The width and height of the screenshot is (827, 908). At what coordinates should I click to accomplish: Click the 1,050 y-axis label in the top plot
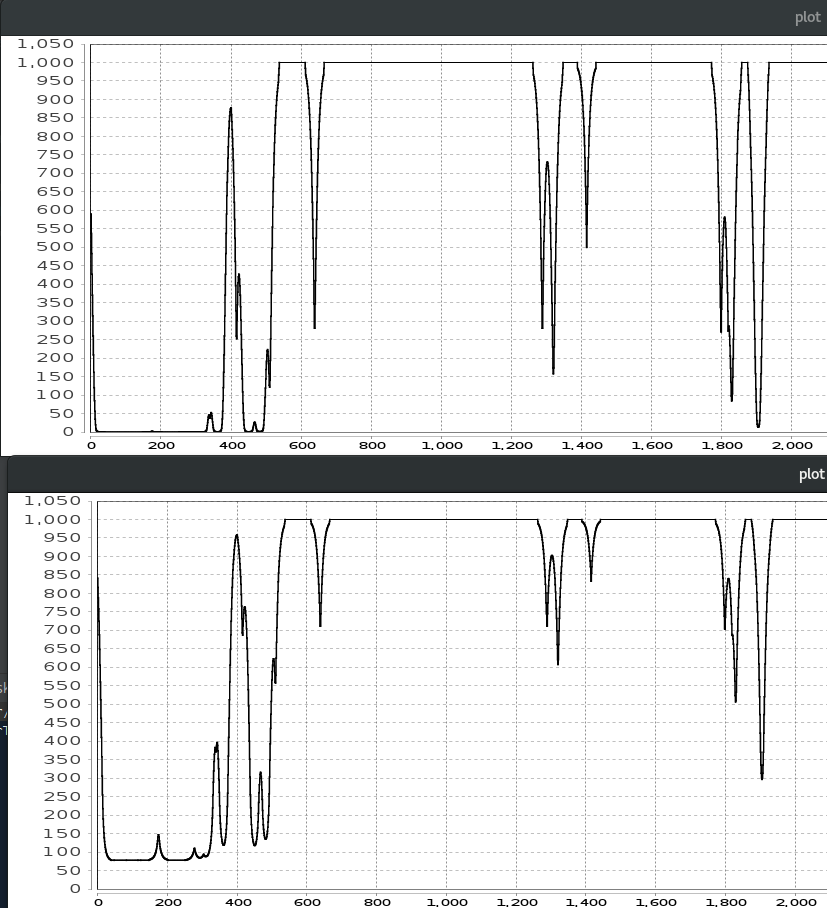tap(46, 44)
